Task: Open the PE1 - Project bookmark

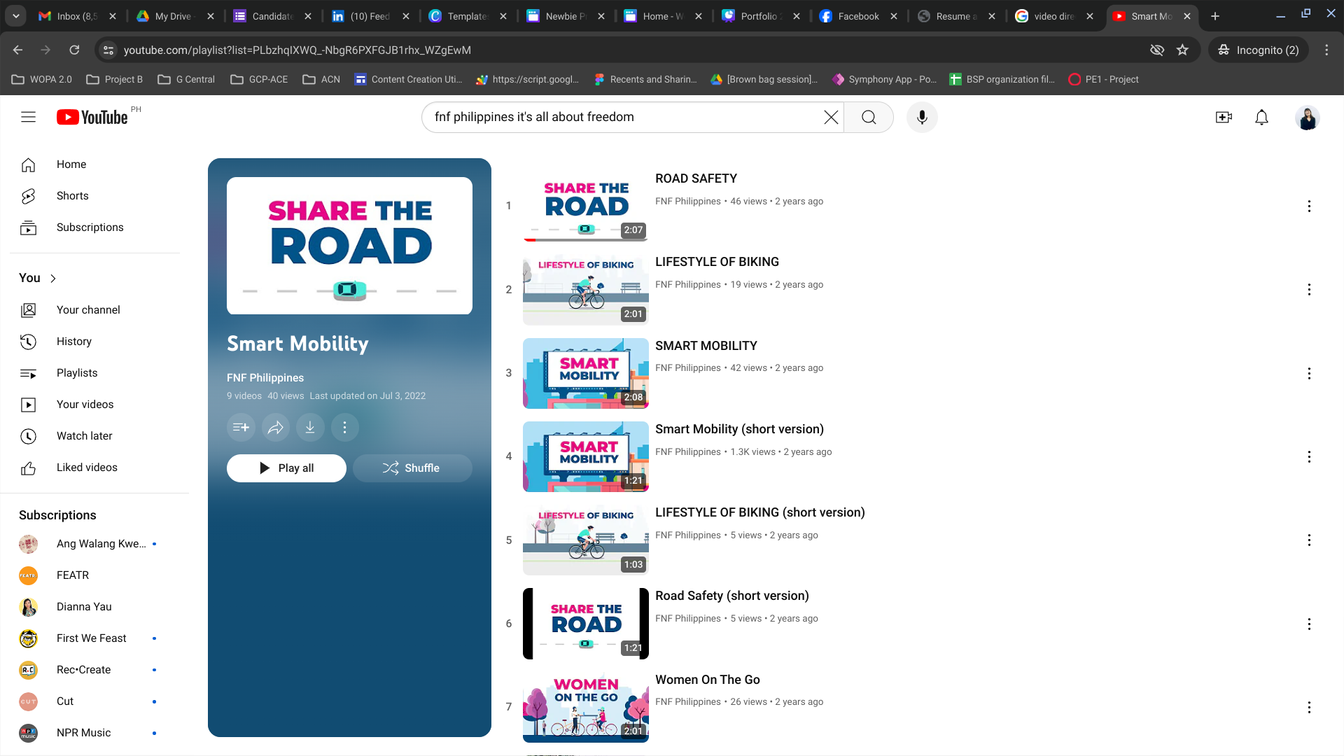Action: pos(1104,79)
